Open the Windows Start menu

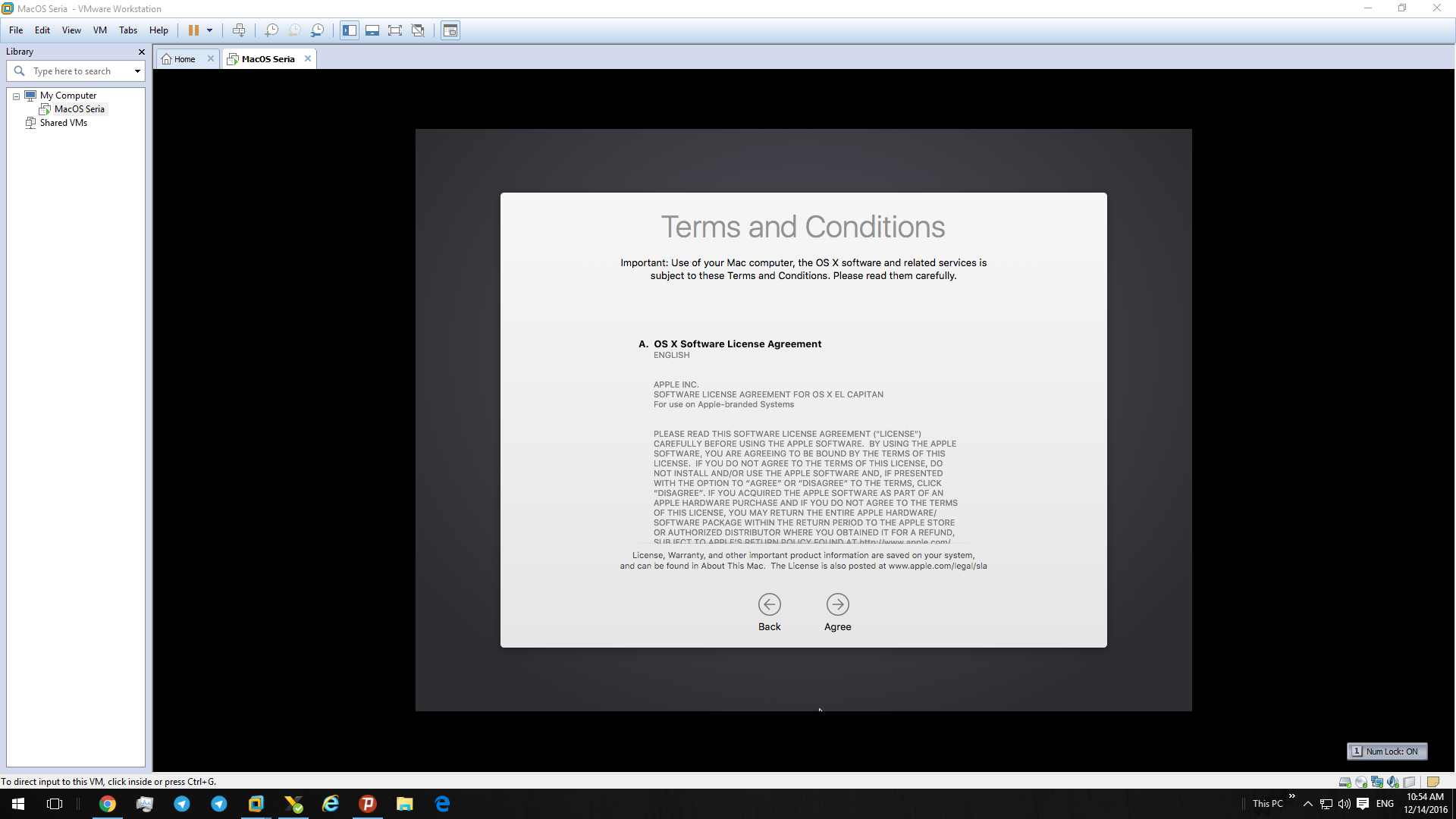coord(18,804)
